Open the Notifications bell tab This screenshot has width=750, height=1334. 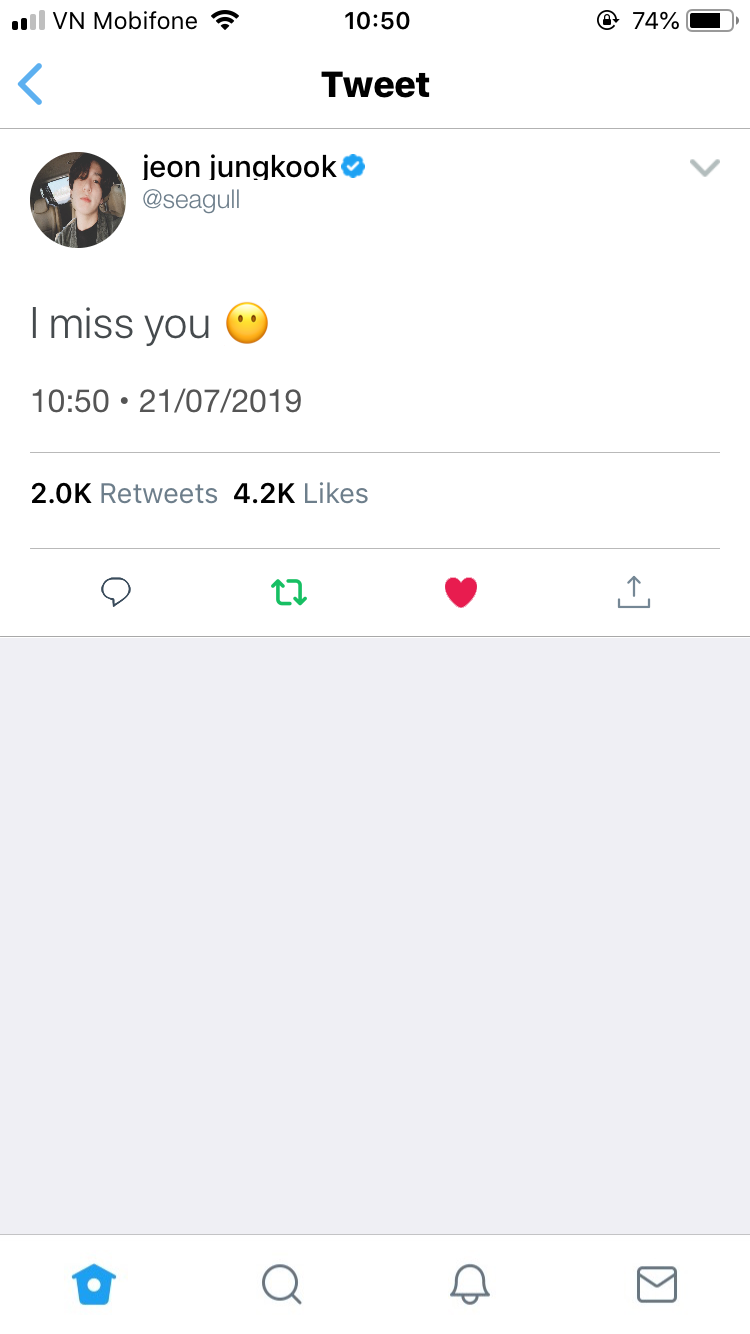pyautogui.click(x=469, y=1283)
